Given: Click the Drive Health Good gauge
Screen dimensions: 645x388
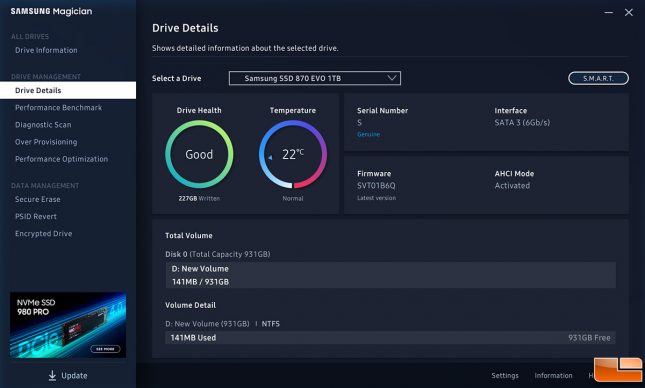Looking at the screenshot, I should point(199,154).
